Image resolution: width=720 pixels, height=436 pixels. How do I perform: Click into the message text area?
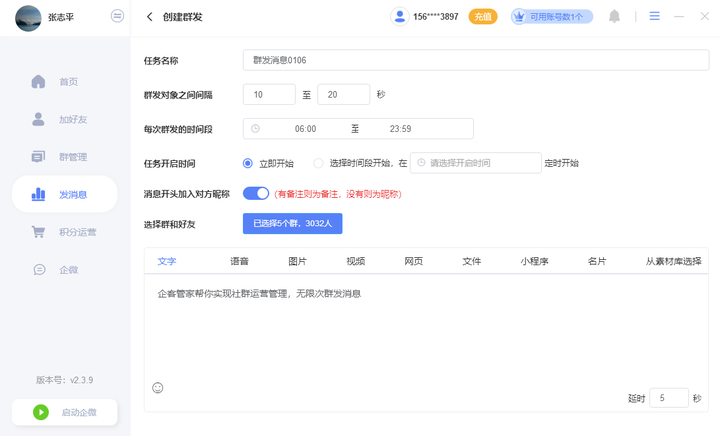[x=426, y=328]
